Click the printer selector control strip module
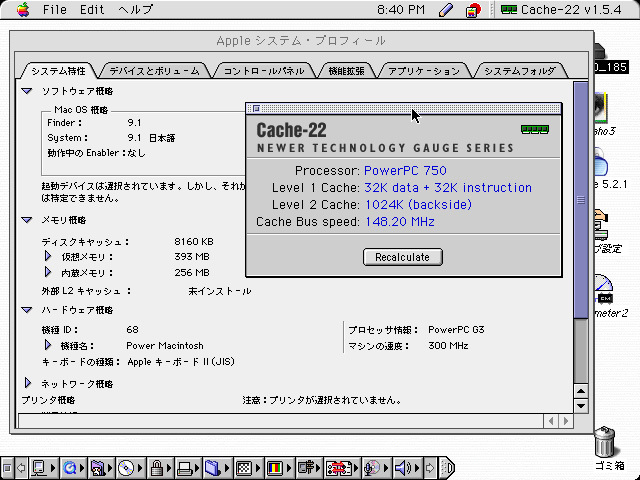This screenshot has width=640, height=480. (184, 467)
